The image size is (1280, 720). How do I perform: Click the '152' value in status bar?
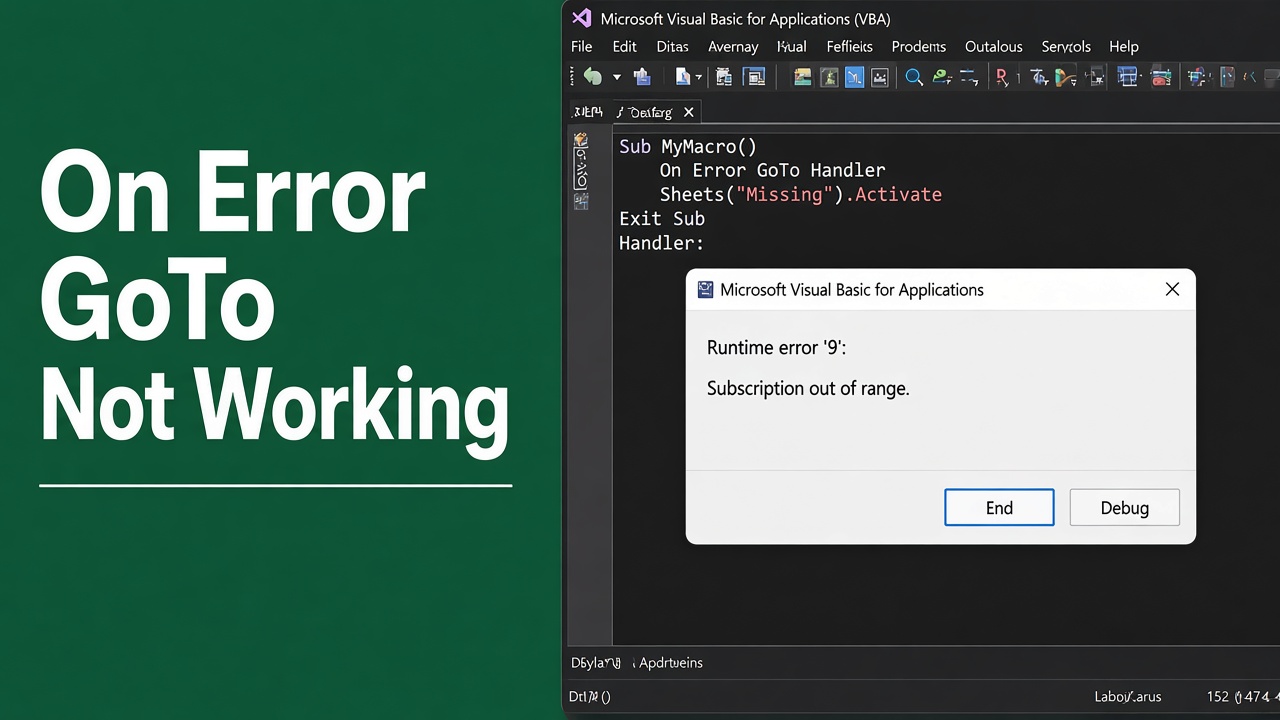tap(1217, 696)
